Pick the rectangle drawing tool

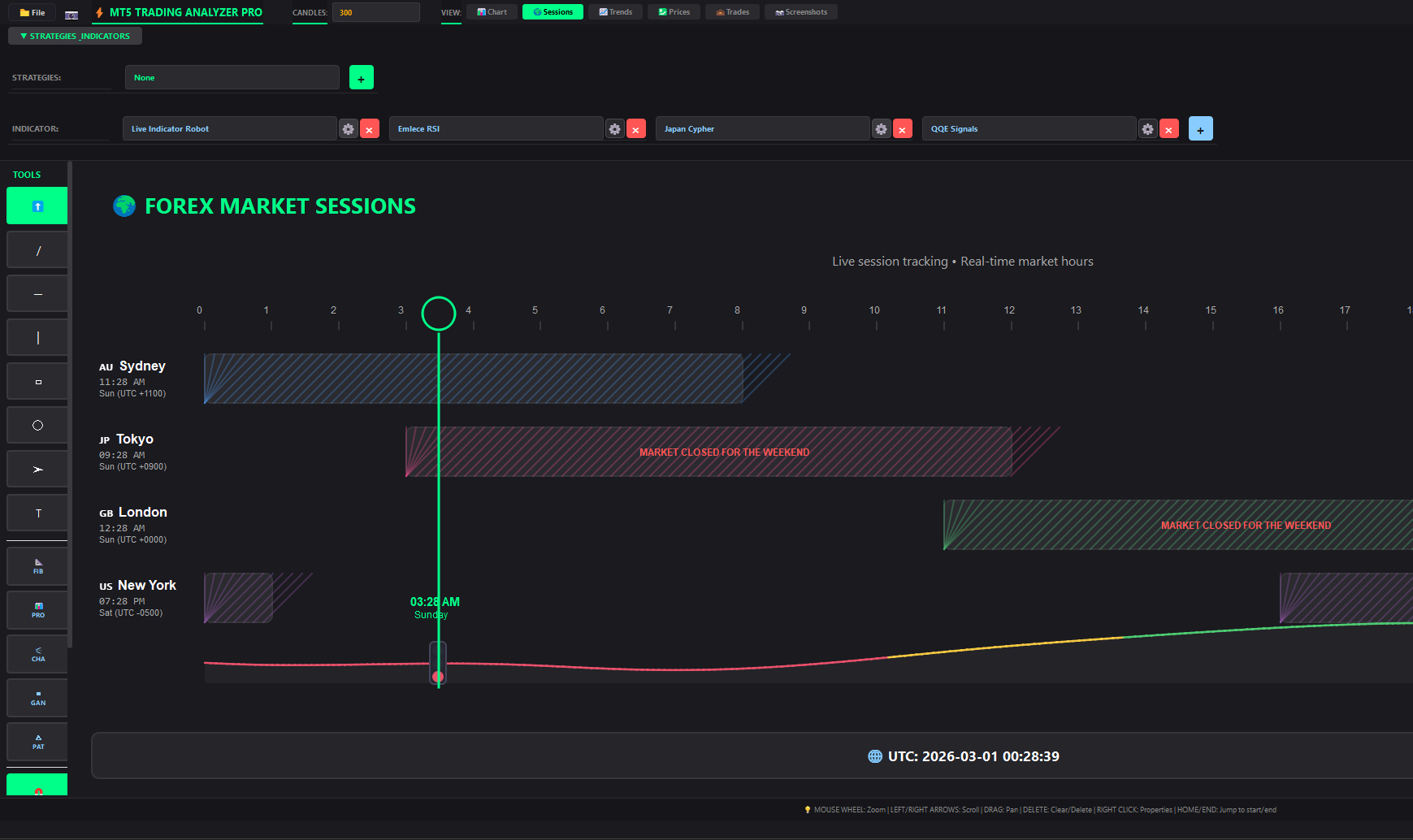(37, 382)
